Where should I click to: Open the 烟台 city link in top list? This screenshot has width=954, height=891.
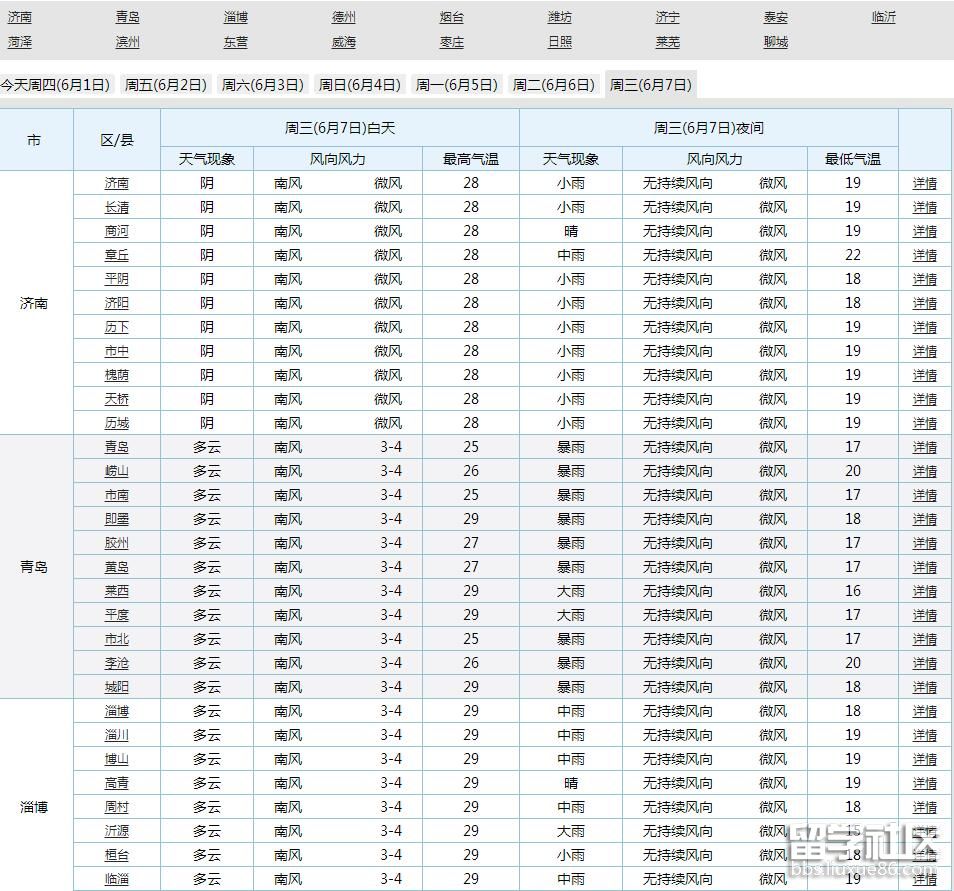[451, 17]
